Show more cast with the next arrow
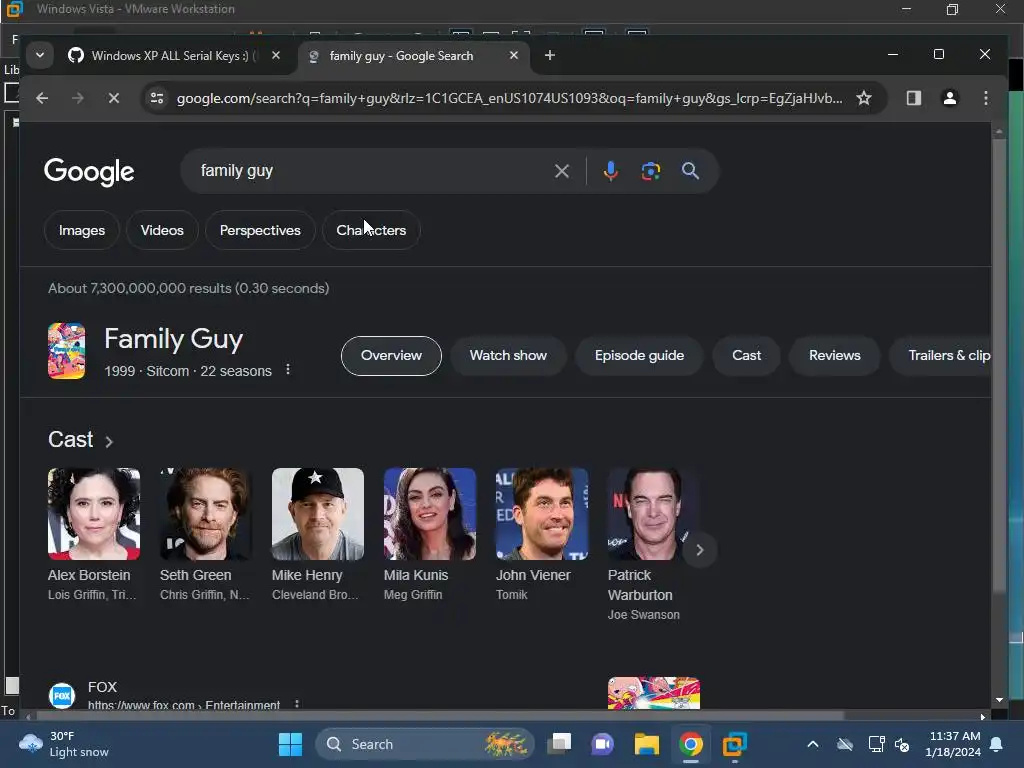Screen dimensions: 1024x768 pos(699,550)
